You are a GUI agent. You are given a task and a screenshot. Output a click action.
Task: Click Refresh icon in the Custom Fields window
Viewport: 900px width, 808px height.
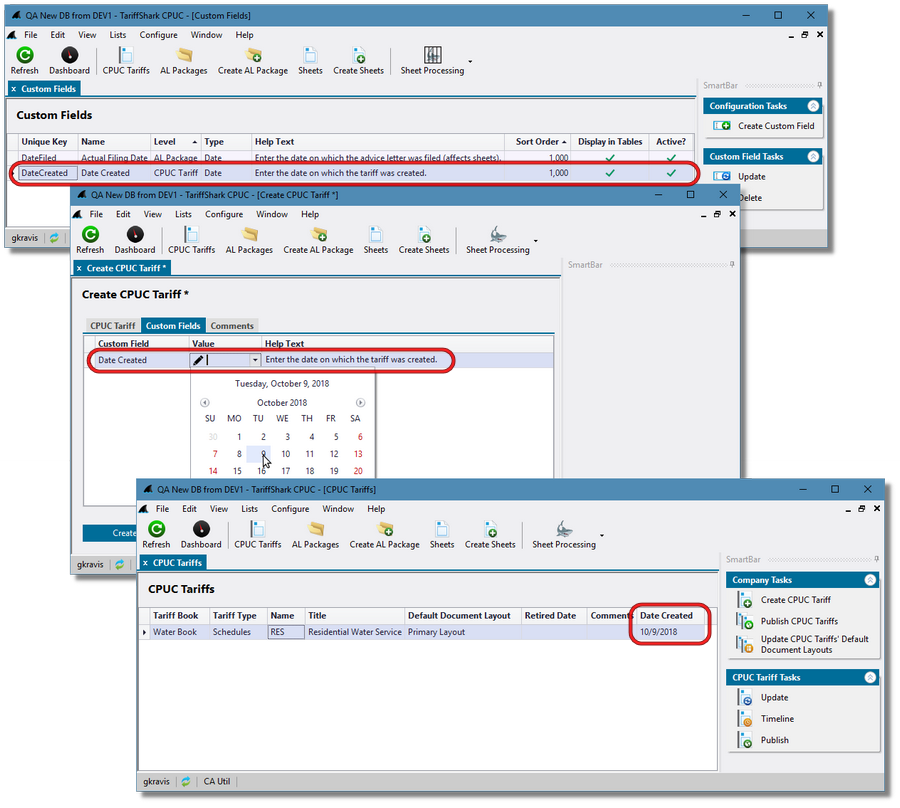point(25,55)
